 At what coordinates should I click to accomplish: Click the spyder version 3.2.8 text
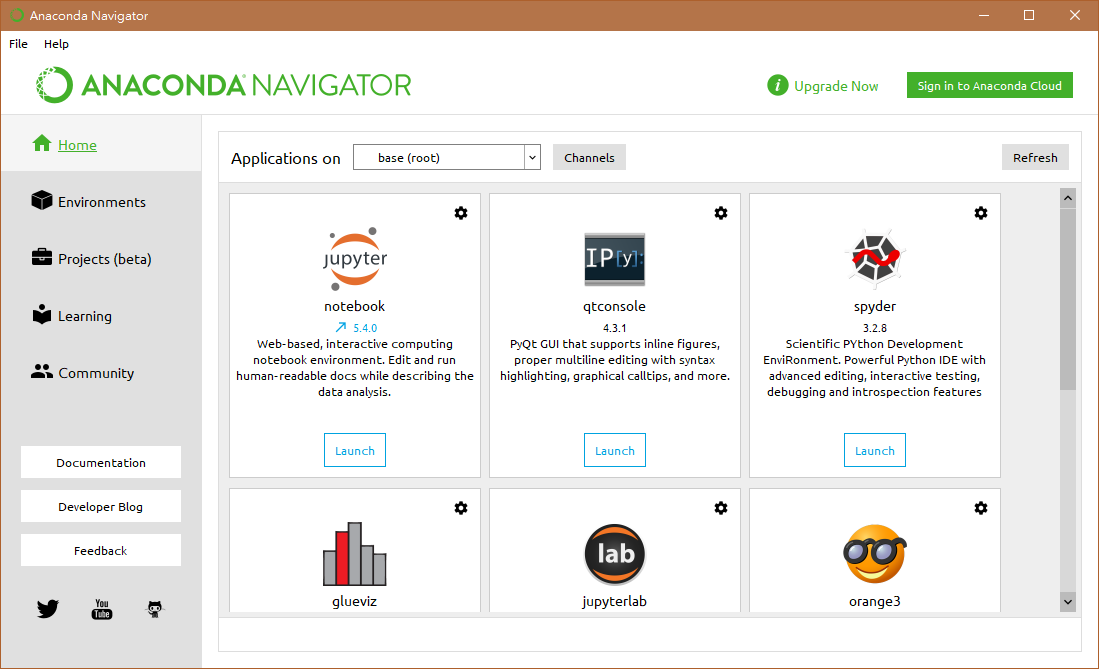(x=875, y=328)
